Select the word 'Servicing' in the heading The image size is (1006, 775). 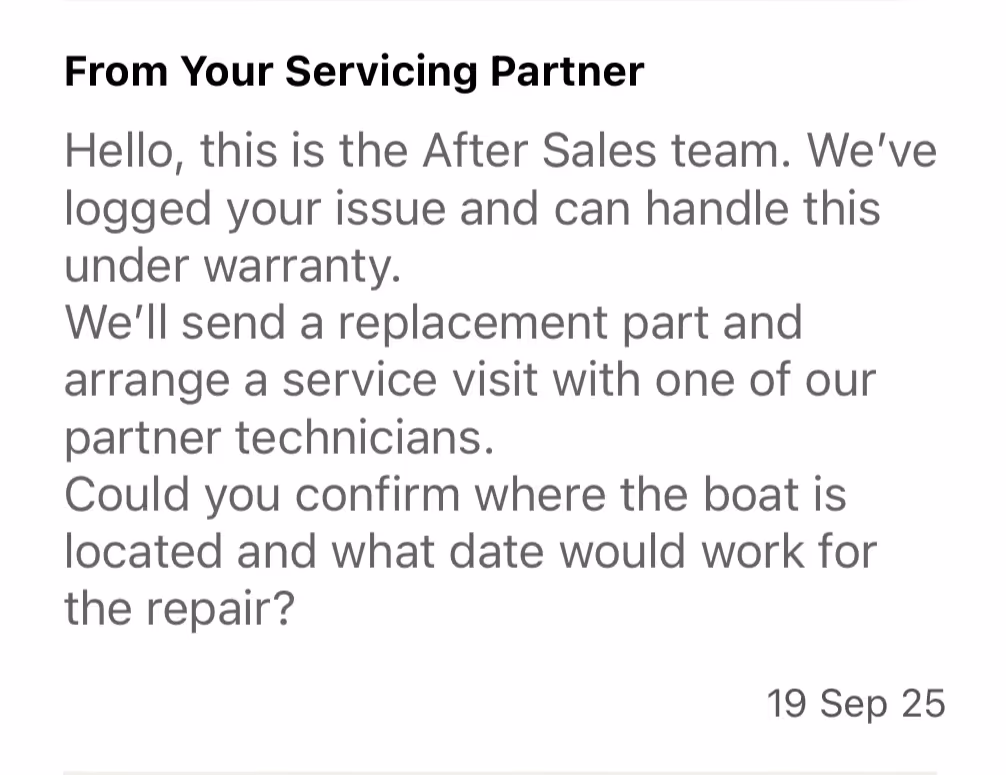tap(381, 72)
